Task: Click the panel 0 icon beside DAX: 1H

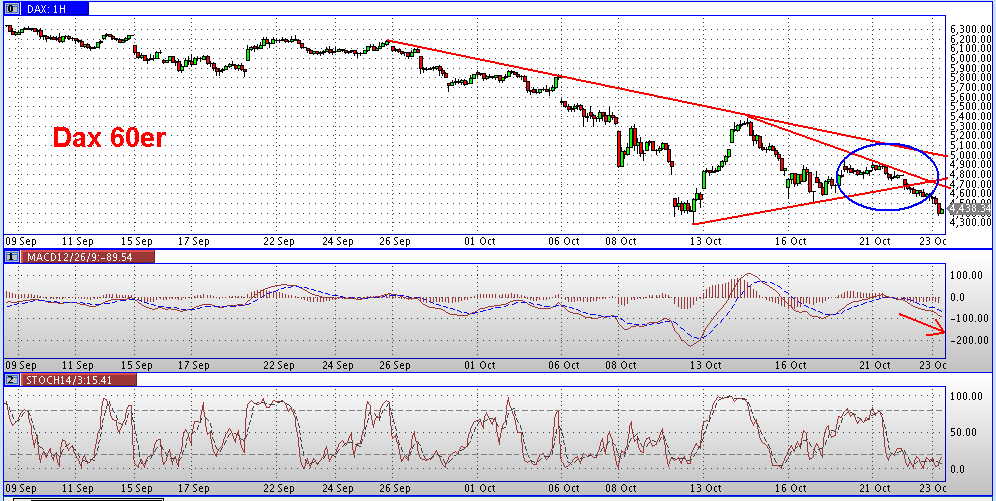Action: 10,9
